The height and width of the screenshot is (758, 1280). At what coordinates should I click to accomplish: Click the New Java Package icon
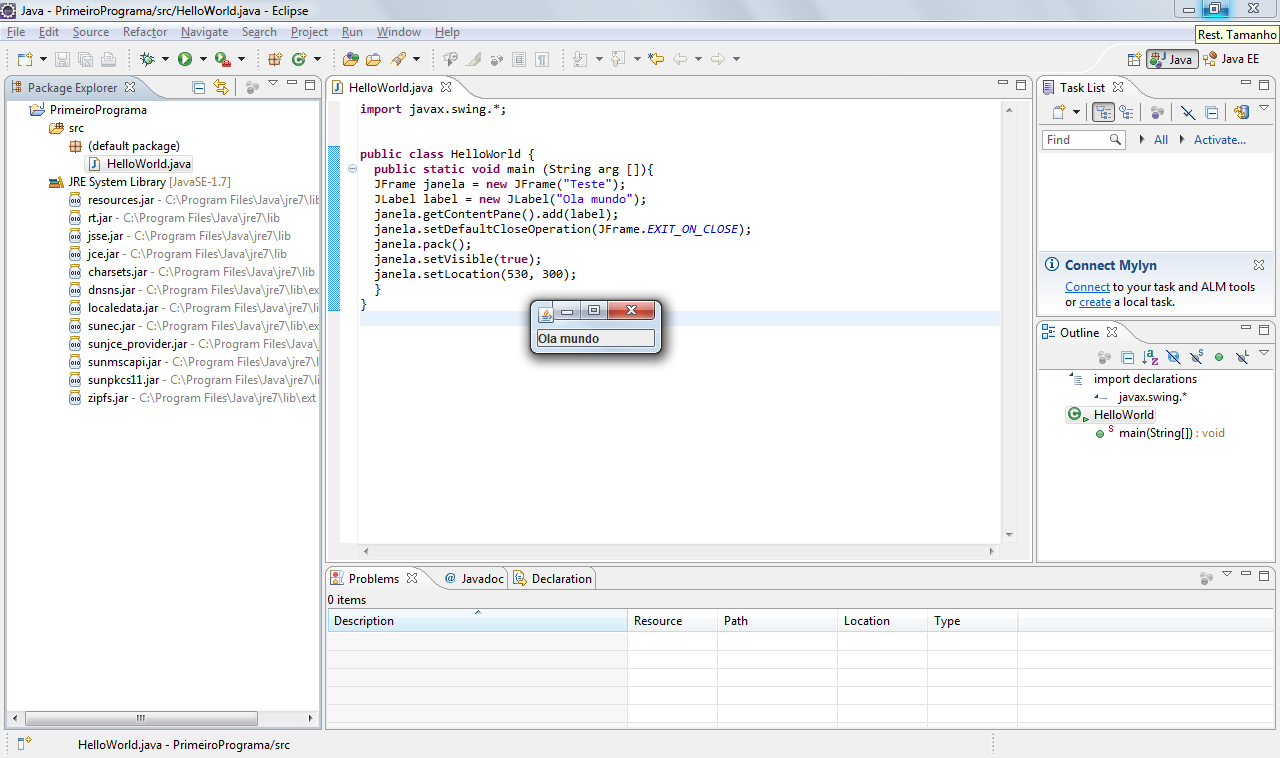coord(274,59)
